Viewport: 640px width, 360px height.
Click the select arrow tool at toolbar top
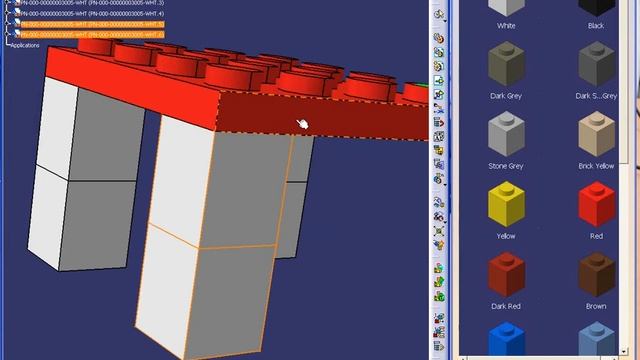tap(438, 15)
